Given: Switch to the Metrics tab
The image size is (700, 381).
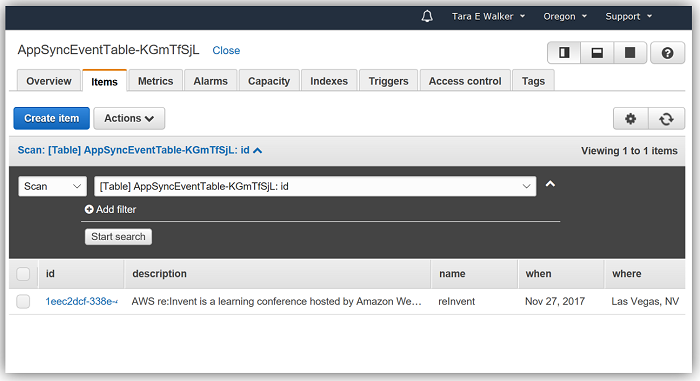Looking at the screenshot, I should (x=155, y=81).
